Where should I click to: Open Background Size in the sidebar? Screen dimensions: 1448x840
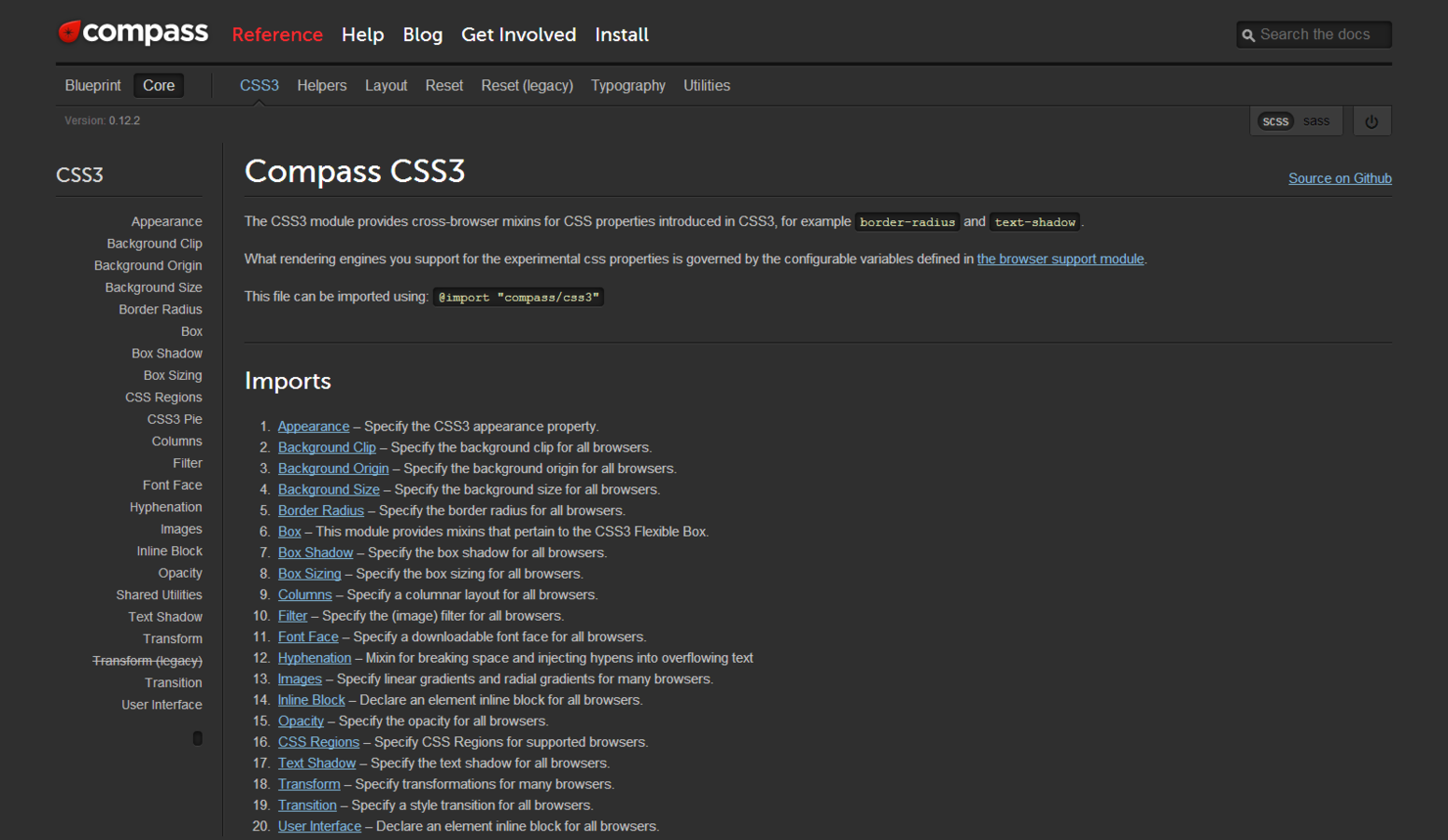pos(153,287)
